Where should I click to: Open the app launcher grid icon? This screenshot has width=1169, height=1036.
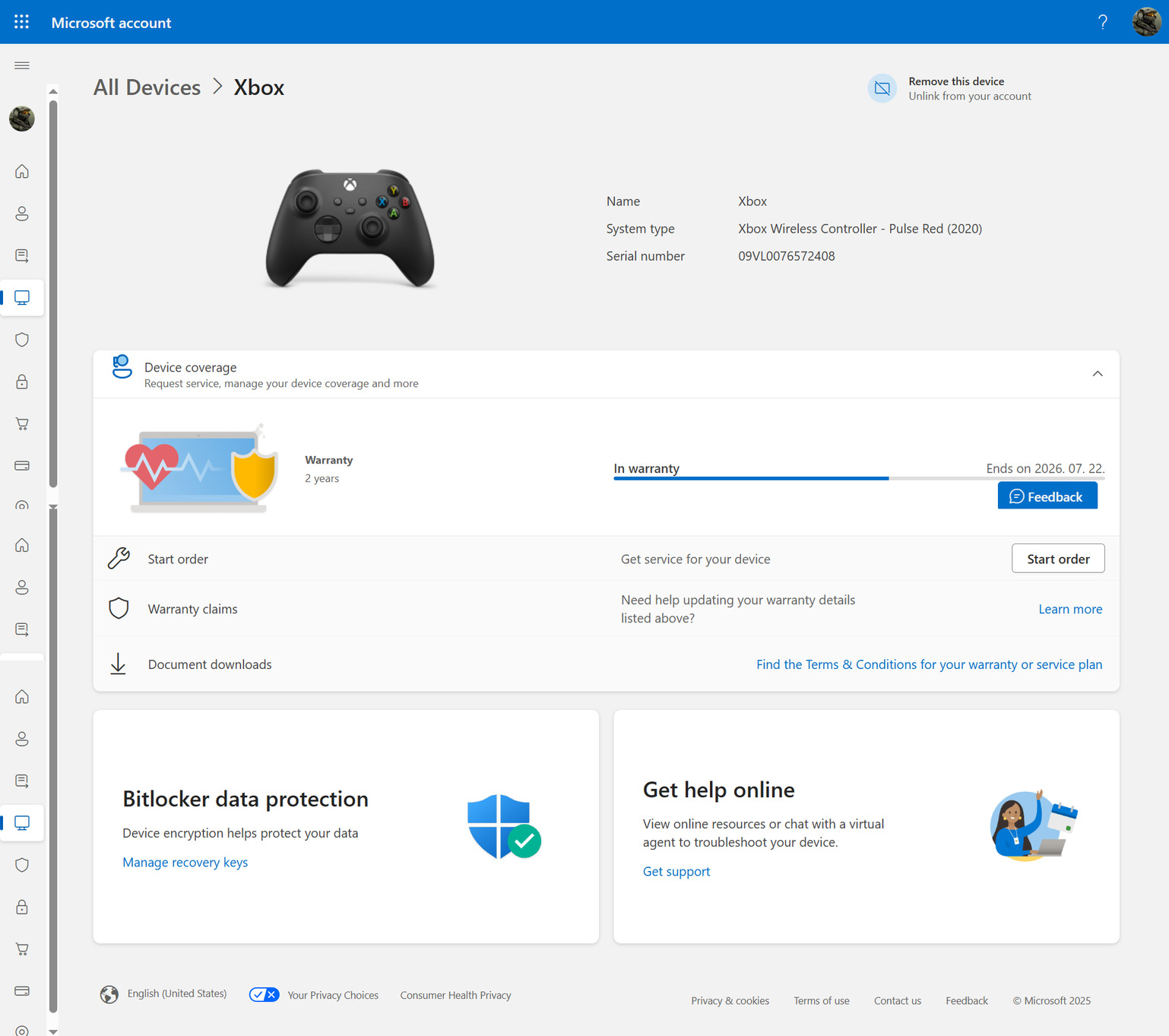[x=21, y=22]
